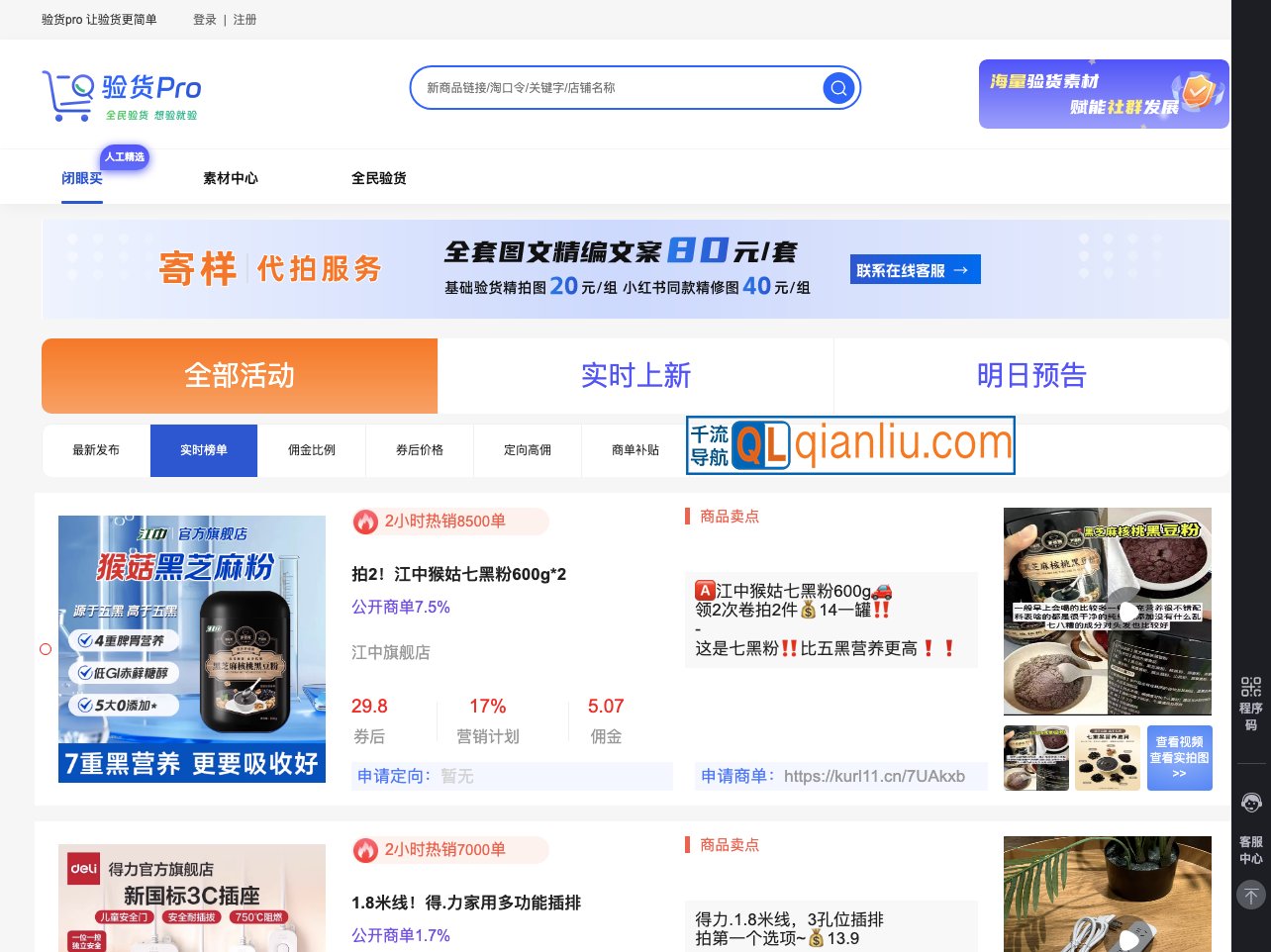The width and height of the screenshot is (1271, 952).
Task: Click the search magnifier icon
Action: tap(837, 87)
